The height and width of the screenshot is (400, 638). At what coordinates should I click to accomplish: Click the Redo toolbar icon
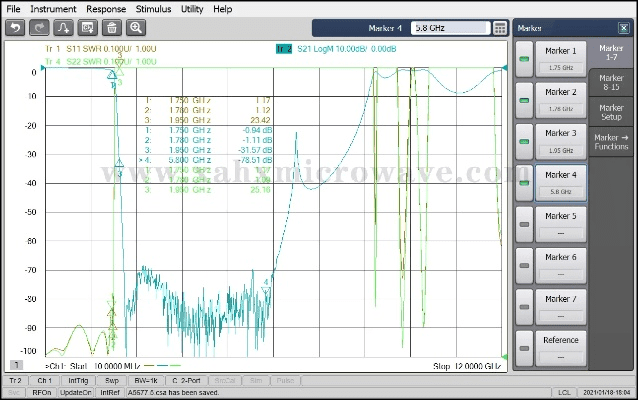(39, 28)
